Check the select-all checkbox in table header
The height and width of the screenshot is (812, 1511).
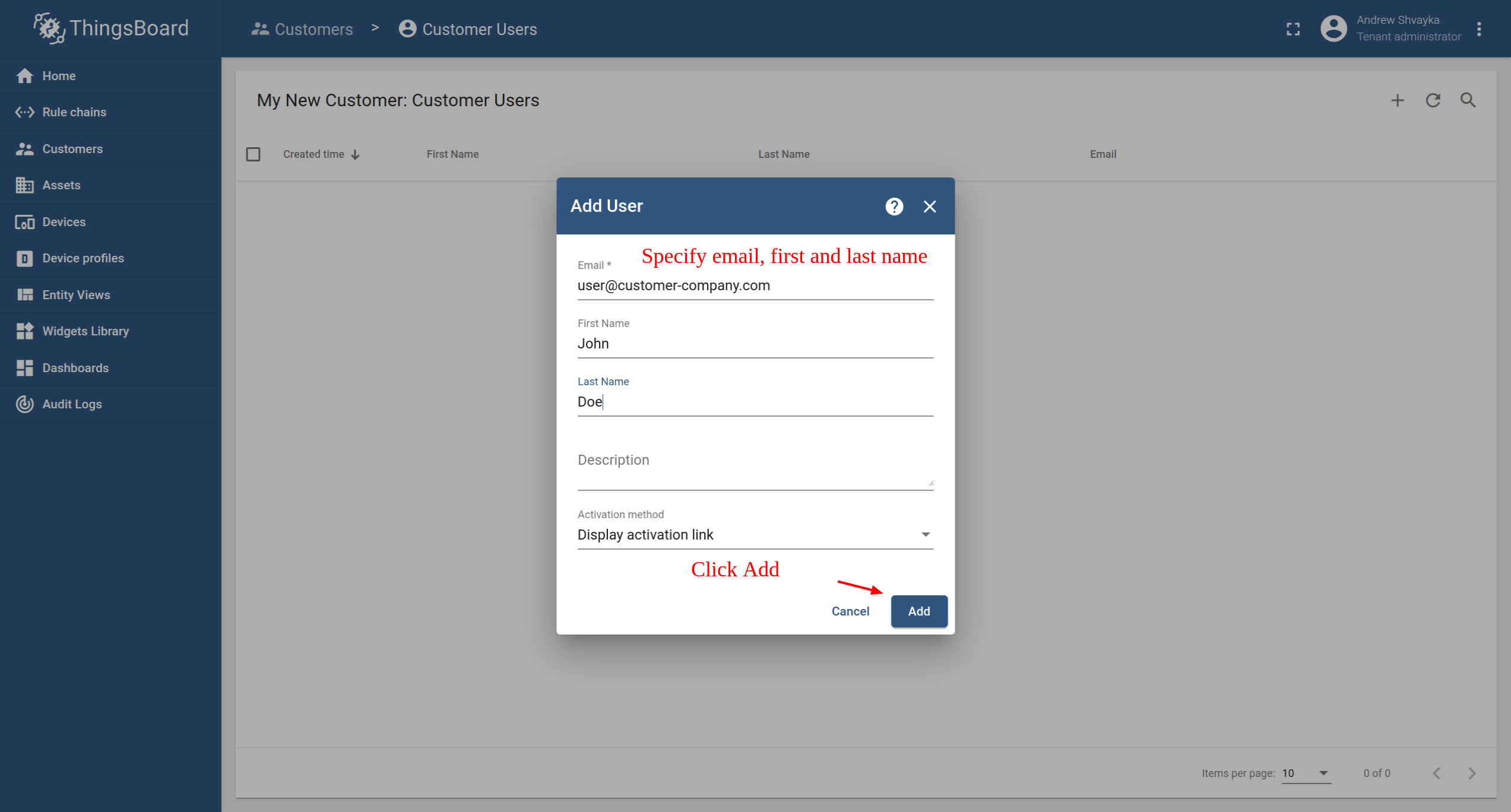click(254, 154)
